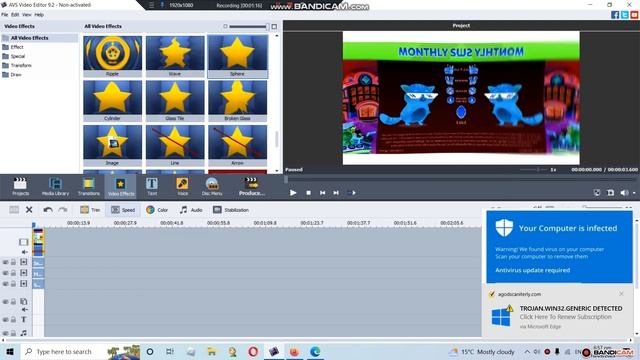Adjust the playback speed slider
The height and width of the screenshot is (360, 640).
533,169
